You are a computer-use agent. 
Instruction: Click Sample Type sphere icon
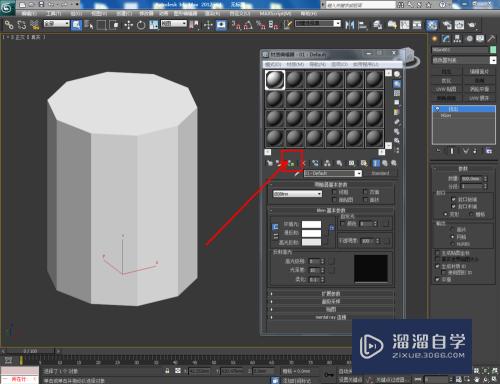tap(397, 74)
